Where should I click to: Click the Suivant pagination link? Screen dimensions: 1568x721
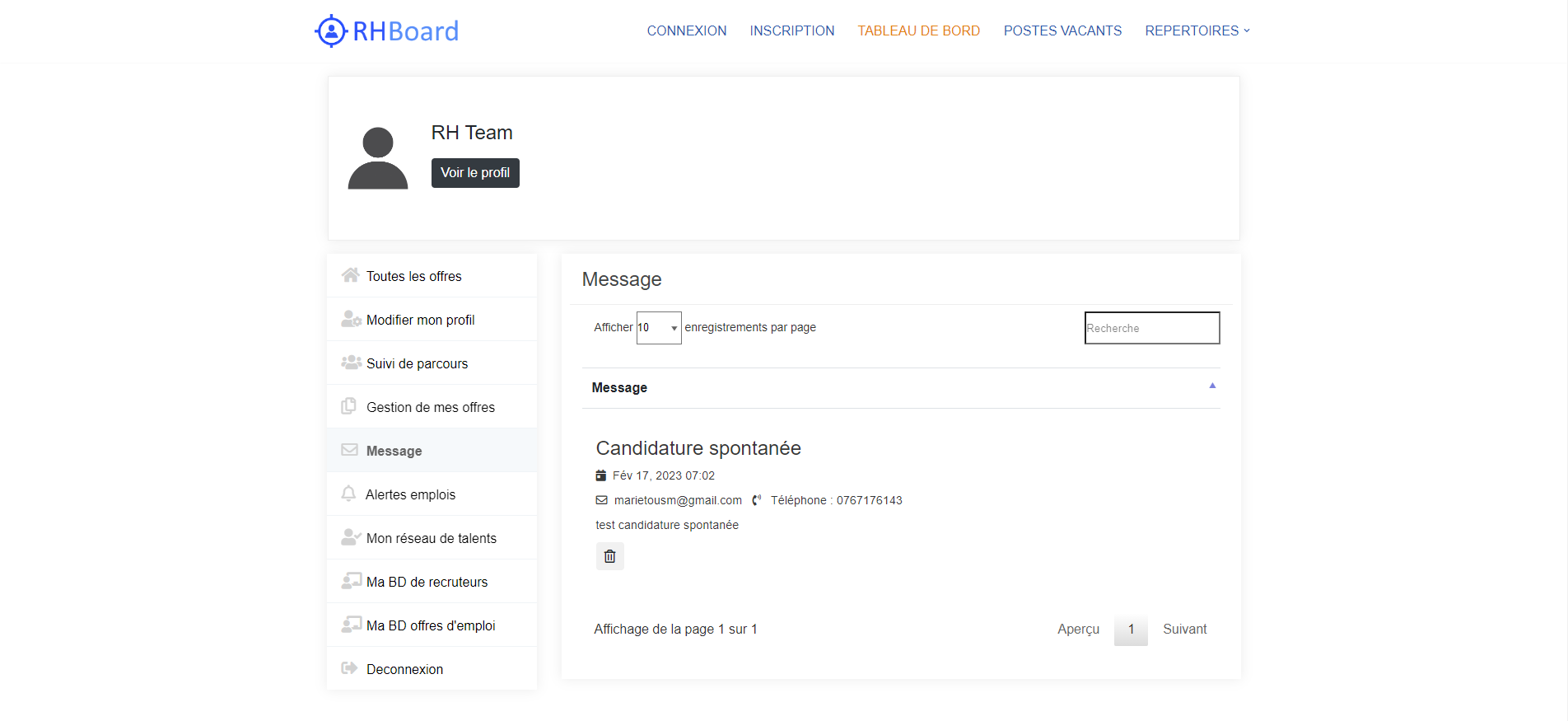pos(1184,630)
